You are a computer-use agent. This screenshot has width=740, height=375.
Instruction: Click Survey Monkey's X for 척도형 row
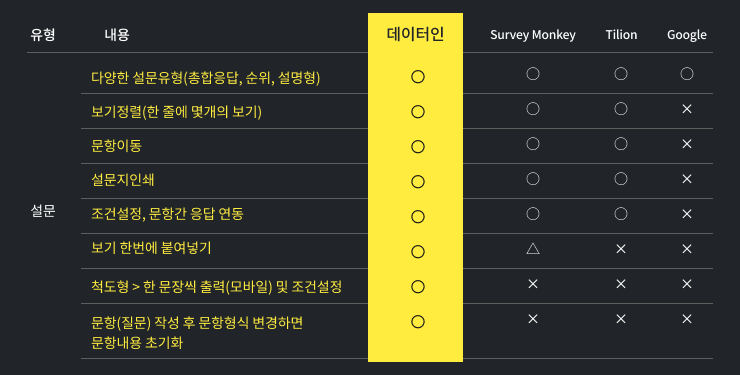tap(533, 283)
